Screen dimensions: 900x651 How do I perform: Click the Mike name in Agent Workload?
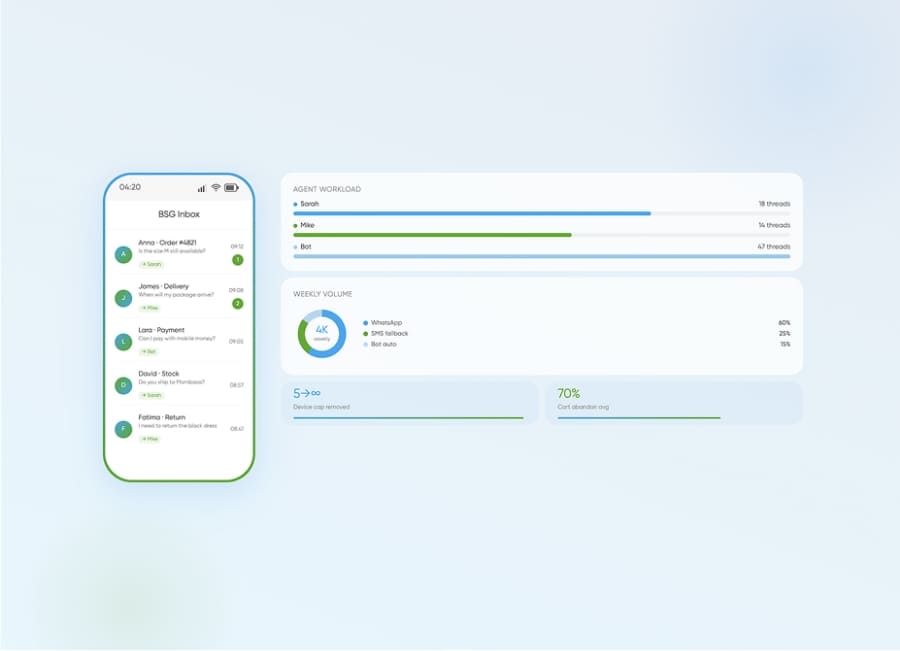(x=307, y=225)
